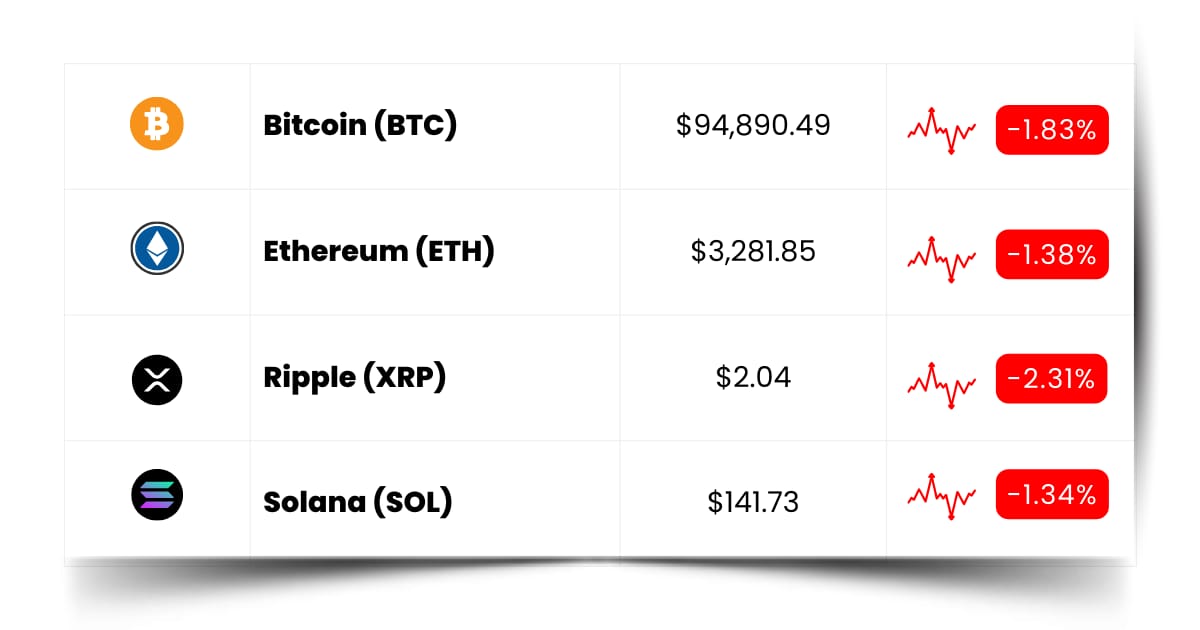Select the Solana (SOL) name

coord(357,501)
